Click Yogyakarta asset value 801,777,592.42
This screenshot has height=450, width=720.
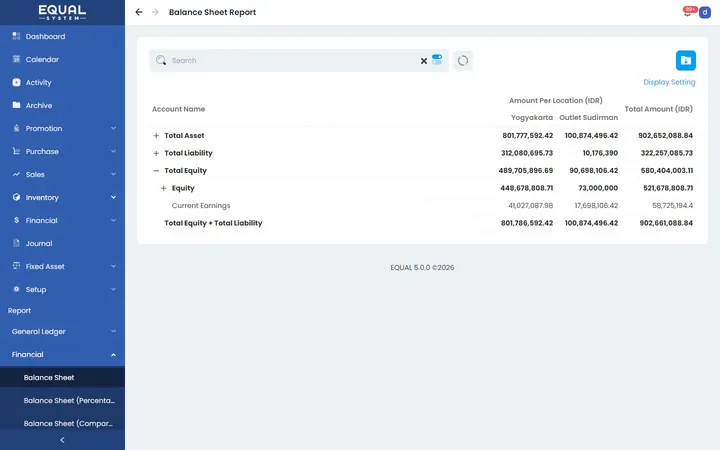click(x=528, y=135)
